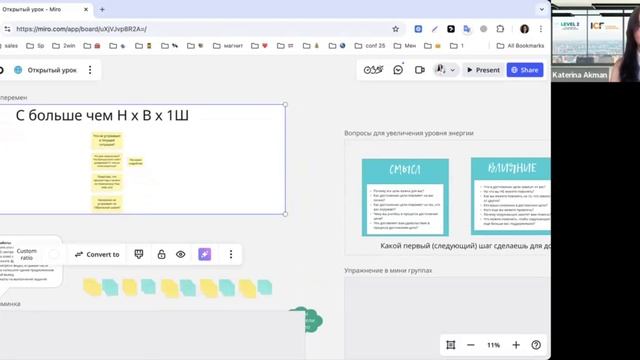Viewport: 640px width, 360px height.
Task: Click the gray circle extension icon
Action: click(484, 29)
